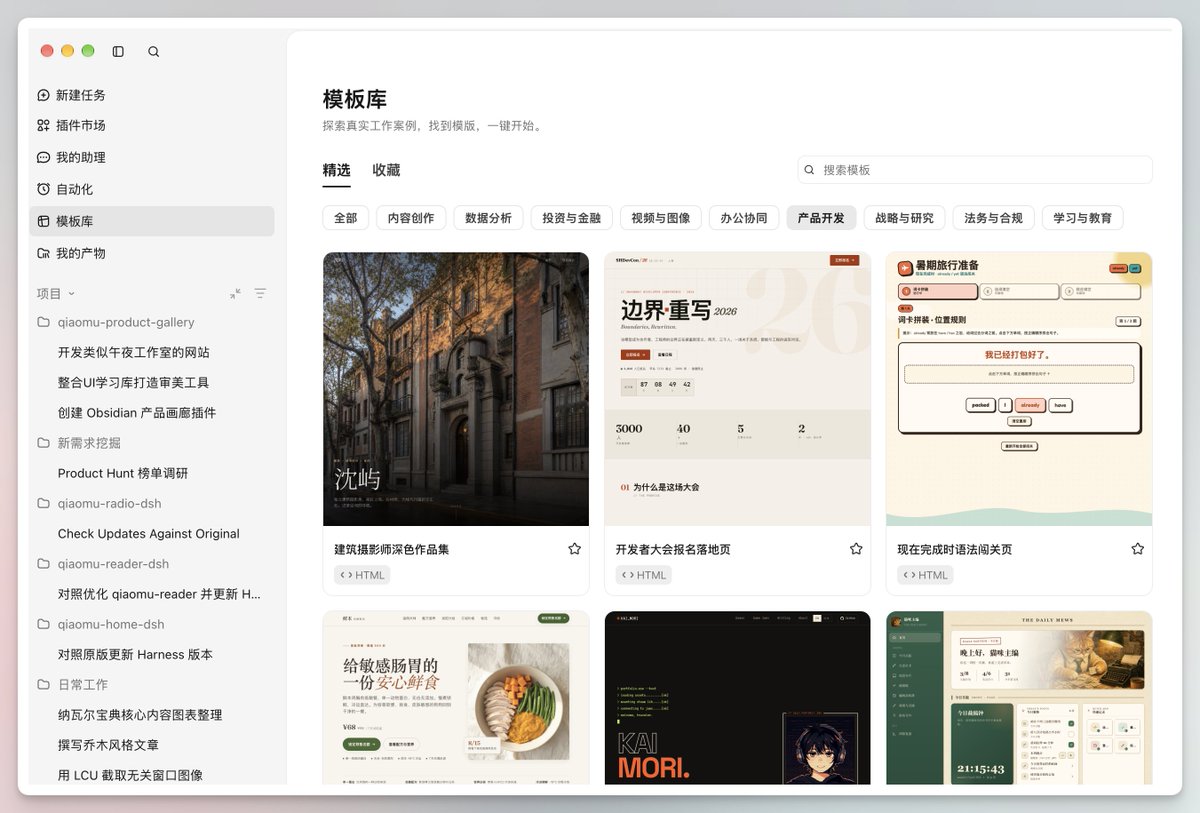Open task 对照优化 qiaomu-reader 并更新
Image resolution: width=1200 pixels, height=813 pixels.
(x=159, y=594)
